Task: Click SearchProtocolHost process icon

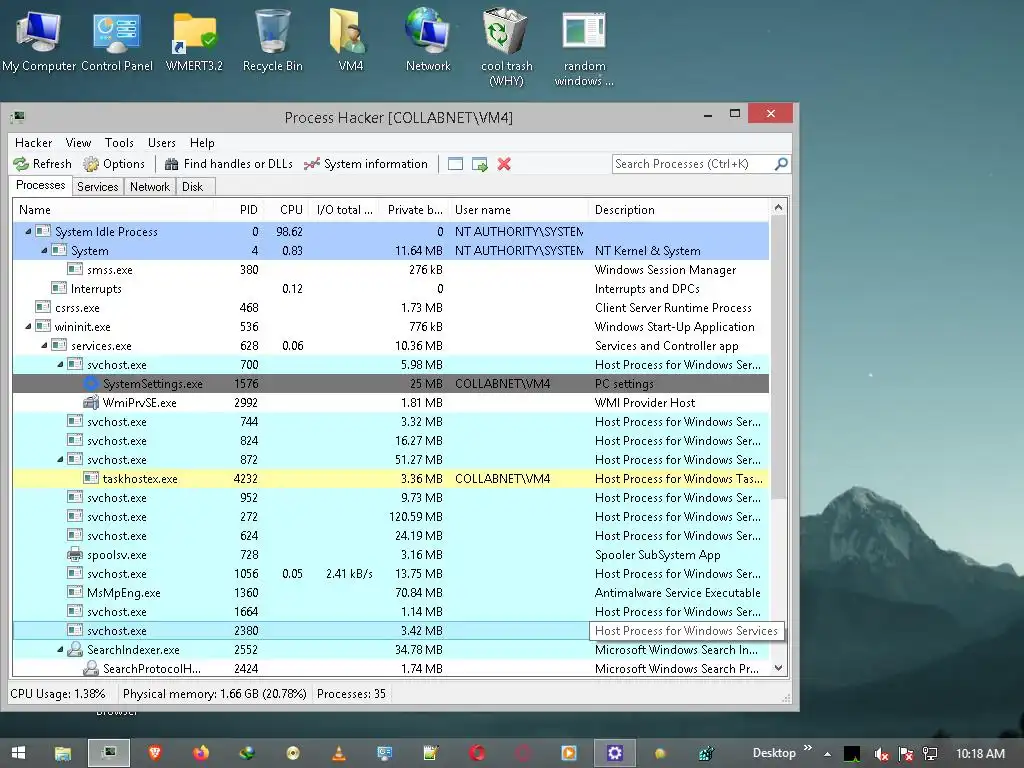Action: tap(91, 669)
